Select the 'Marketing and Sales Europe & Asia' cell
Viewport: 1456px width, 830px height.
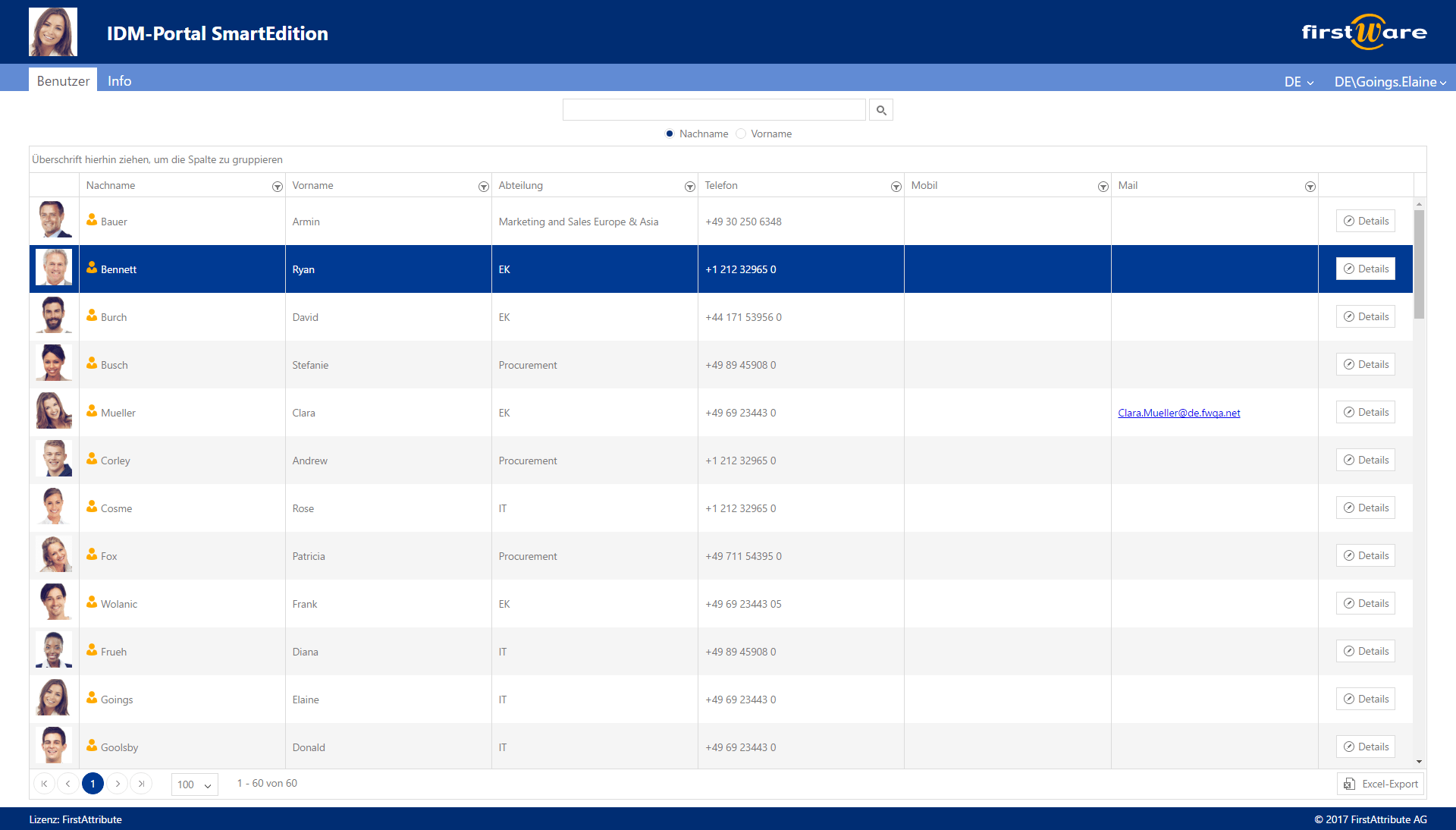[595, 222]
